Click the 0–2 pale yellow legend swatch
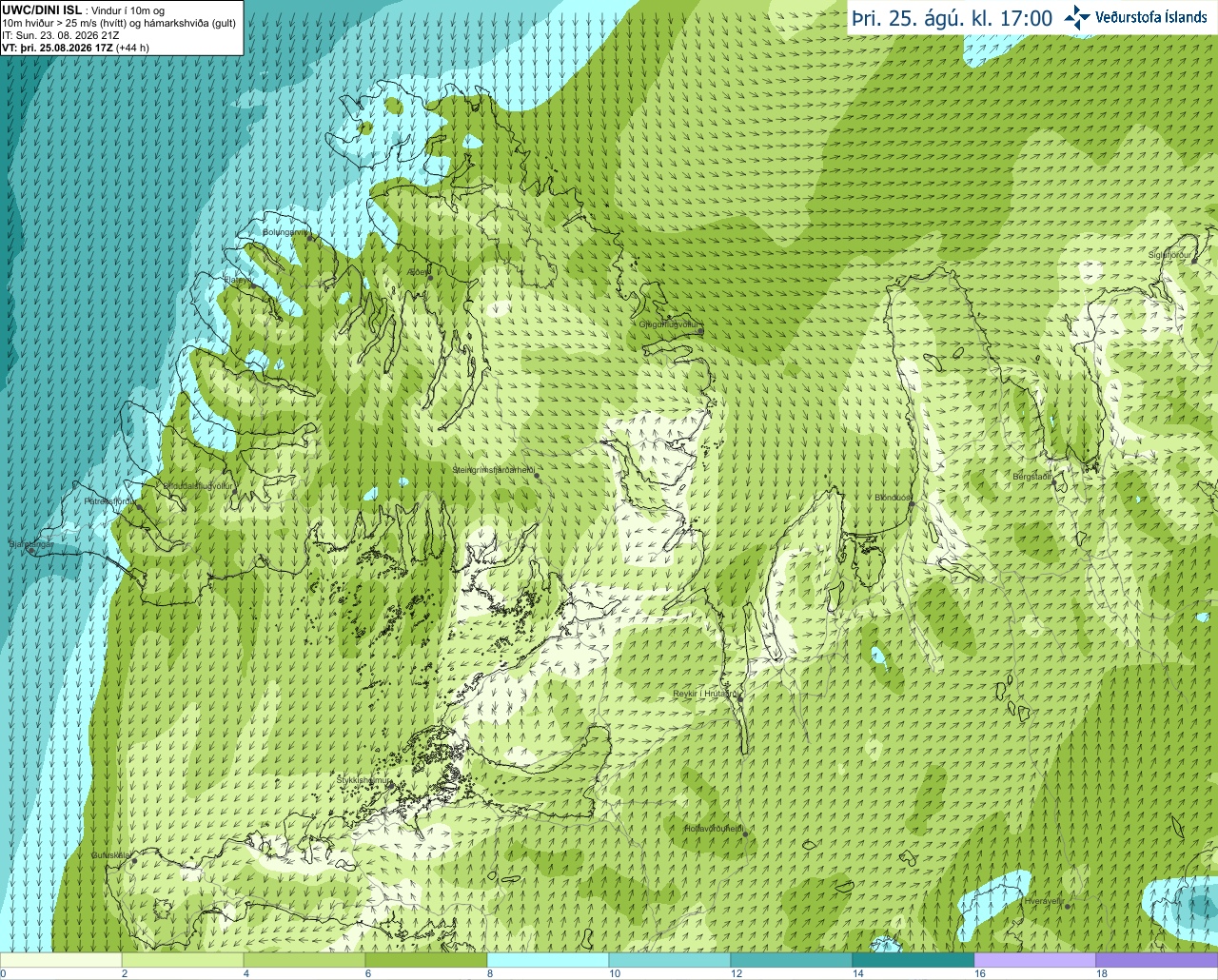This screenshot has height=980, width=1218. (x=61, y=960)
